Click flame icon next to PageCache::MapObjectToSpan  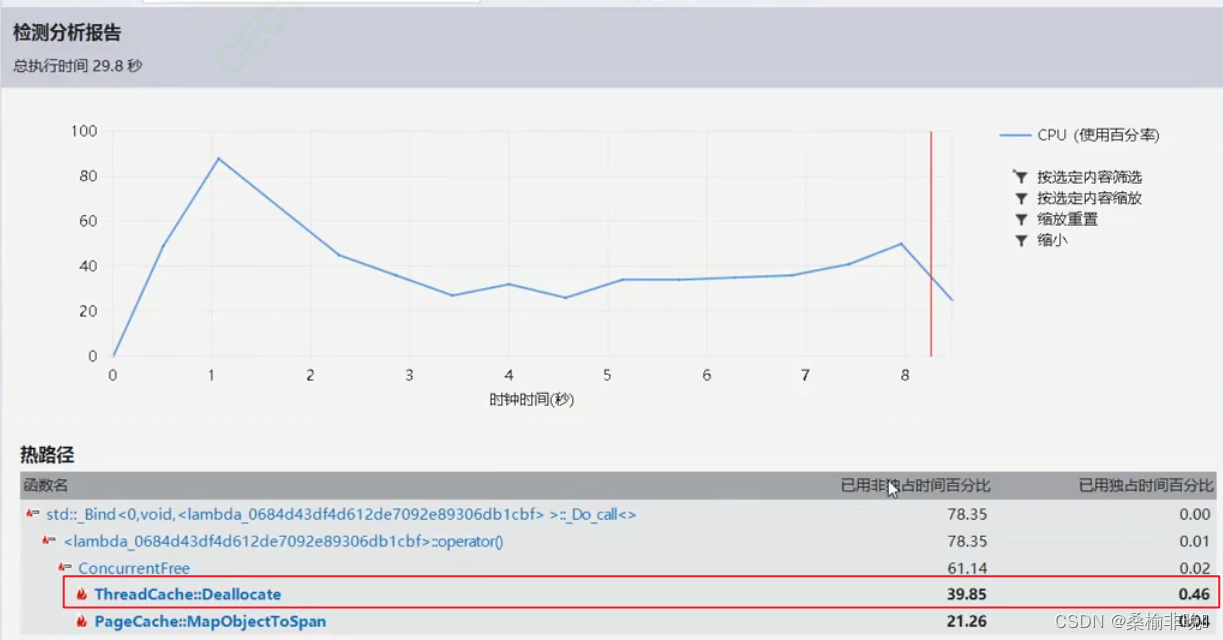(x=82, y=622)
